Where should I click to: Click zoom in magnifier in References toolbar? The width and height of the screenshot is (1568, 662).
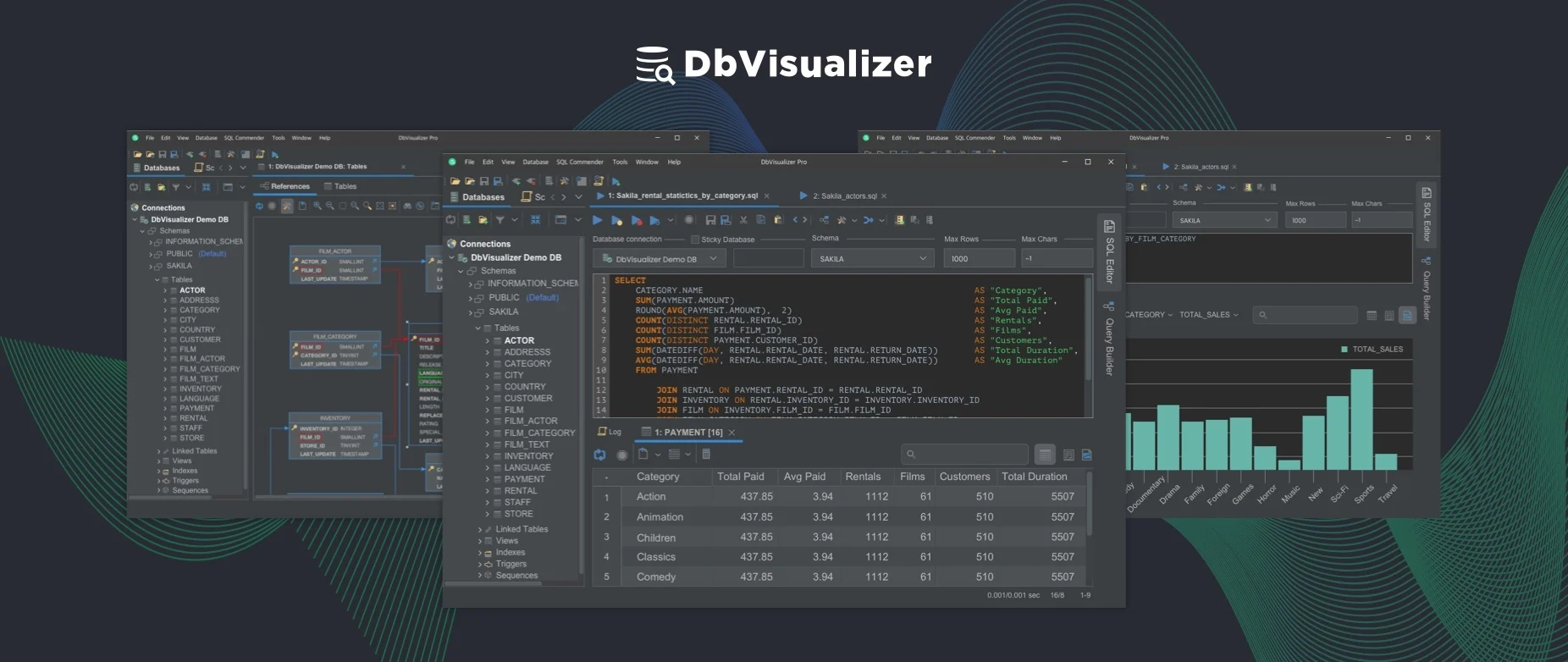pyautogui.click(x=317, y=206)
